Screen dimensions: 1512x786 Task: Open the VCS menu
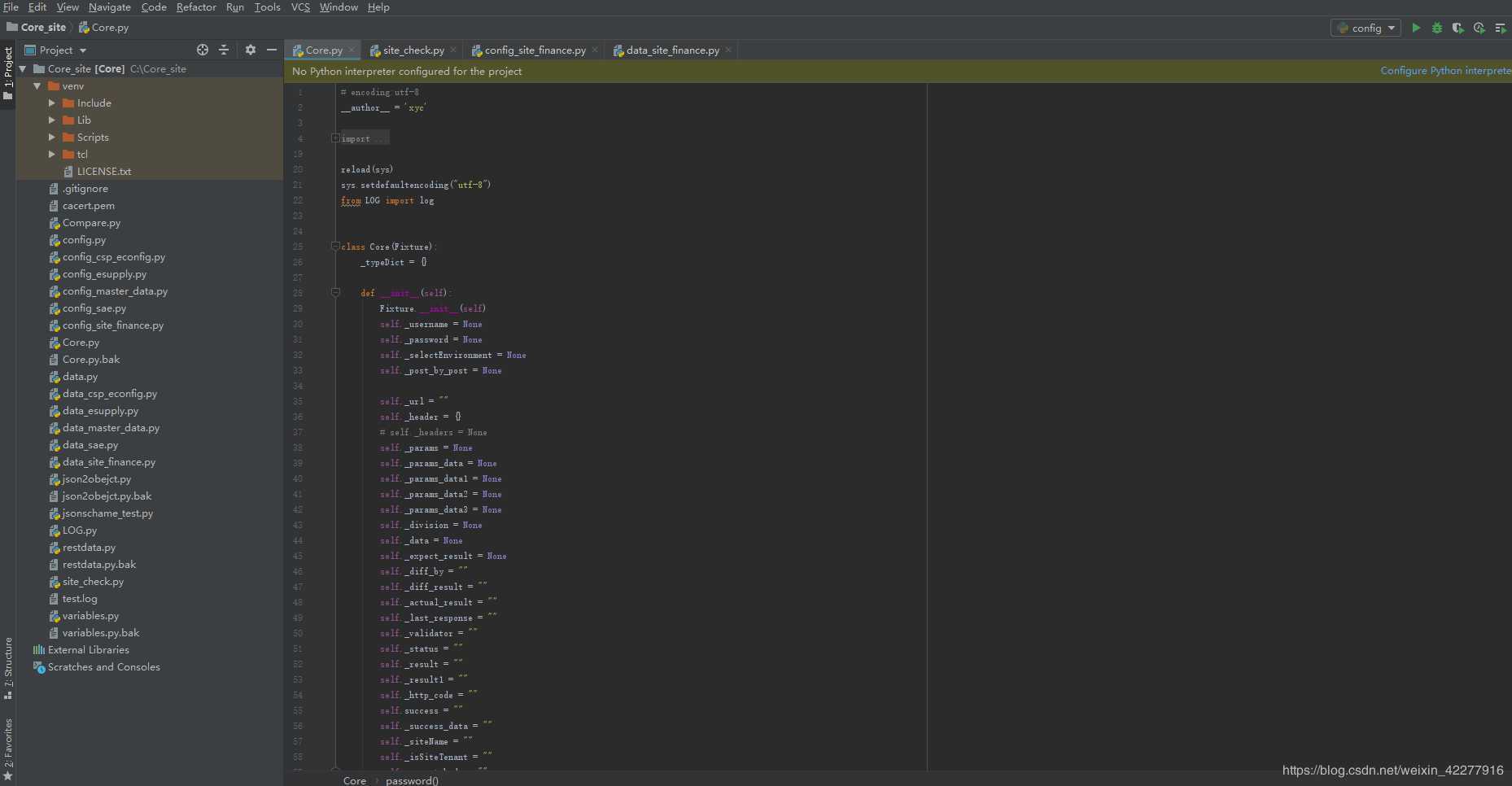[300, 7]
